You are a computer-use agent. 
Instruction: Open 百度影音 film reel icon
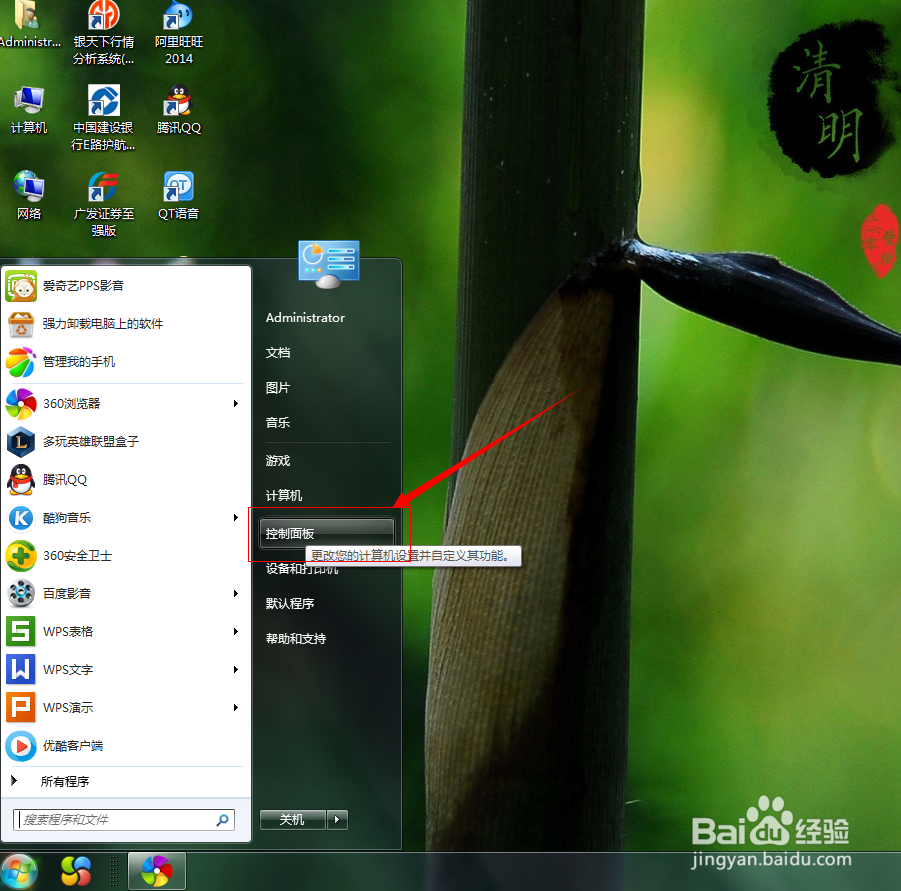point(21,593)
